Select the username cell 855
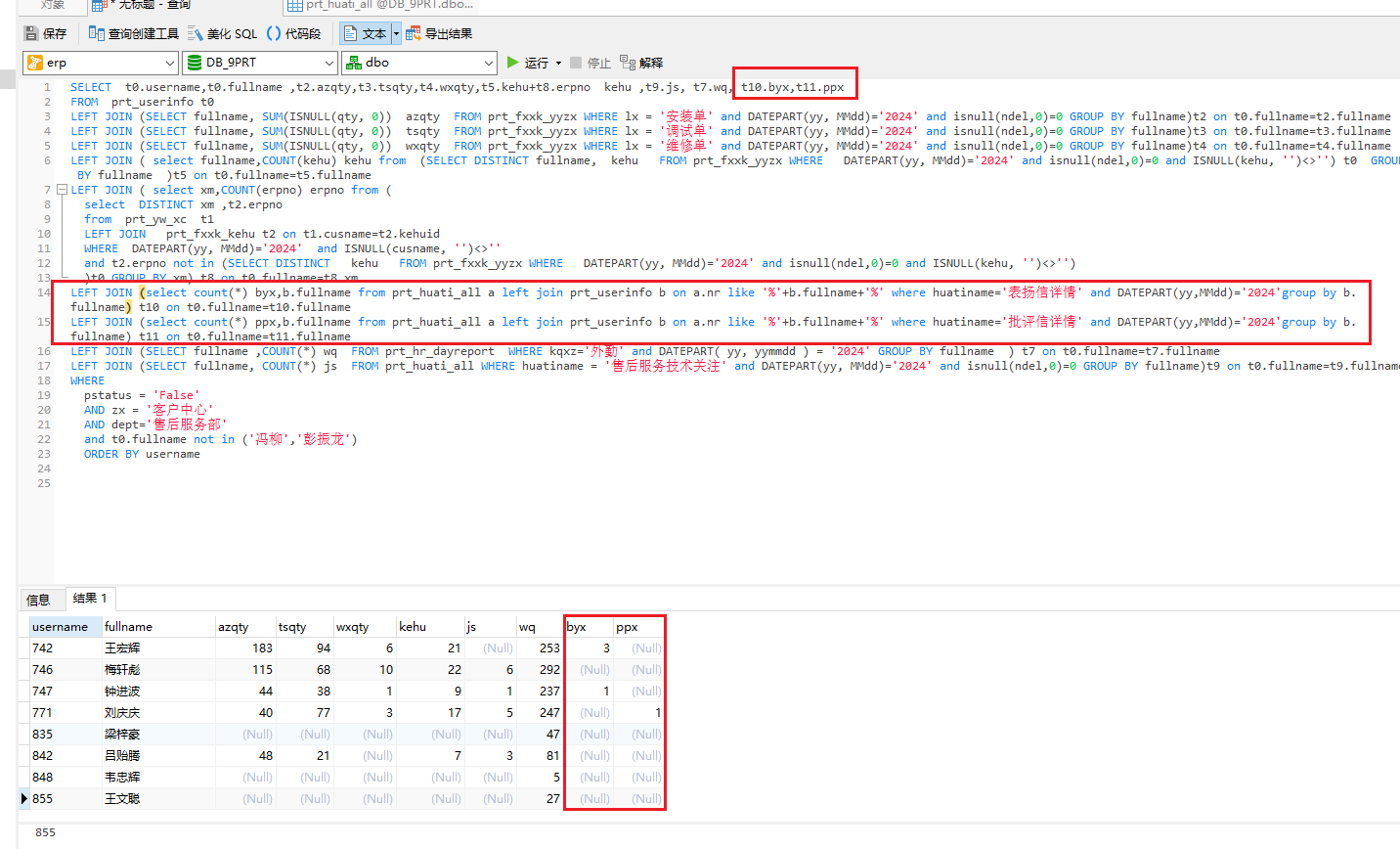This screenshot has height=849, width=1400. [x=65, y=799]
